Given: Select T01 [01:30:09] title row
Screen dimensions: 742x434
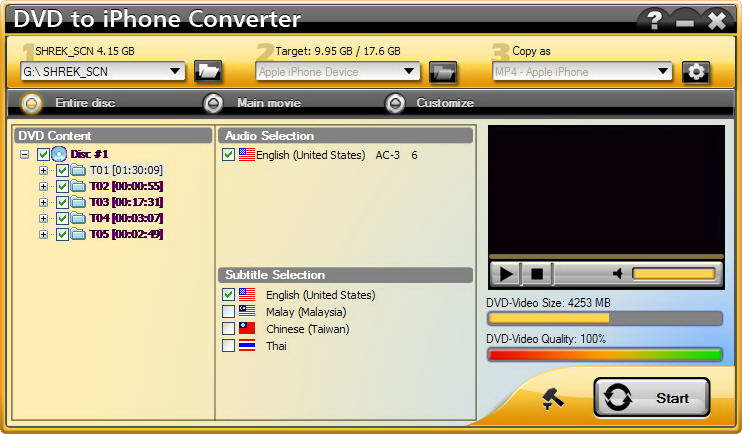Looking at the screenshot, I should pyautogui.click(x=126, y=170).
